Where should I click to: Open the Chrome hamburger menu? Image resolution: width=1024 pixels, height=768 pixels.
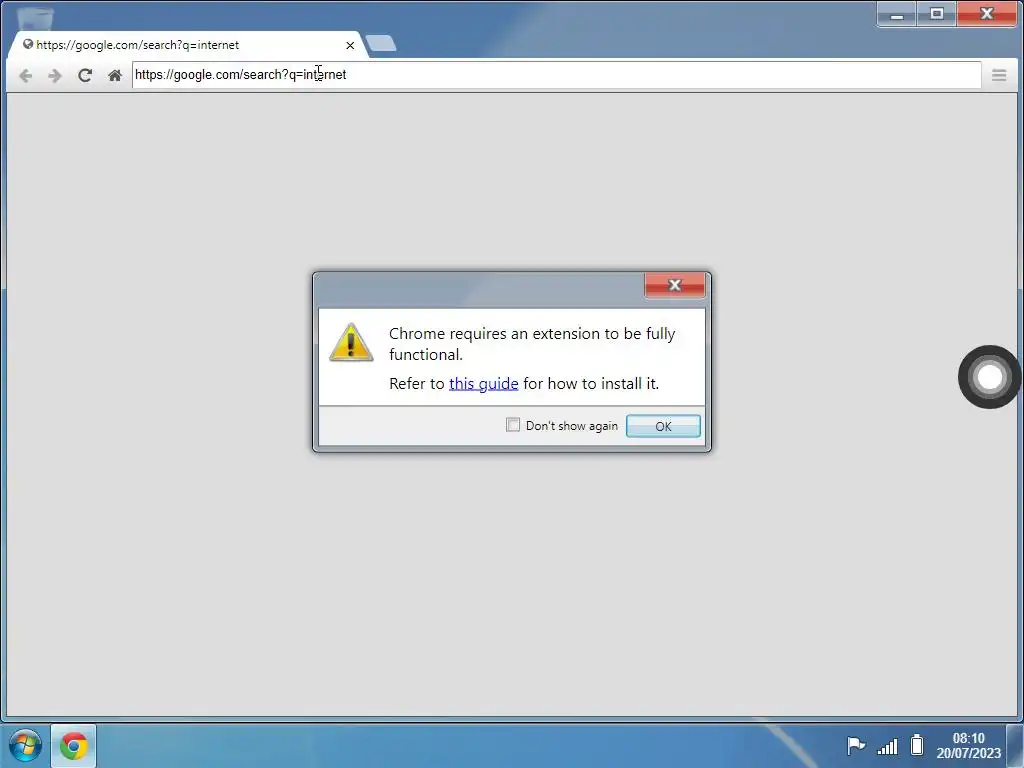pyautogui.click(x=999, y=75)
